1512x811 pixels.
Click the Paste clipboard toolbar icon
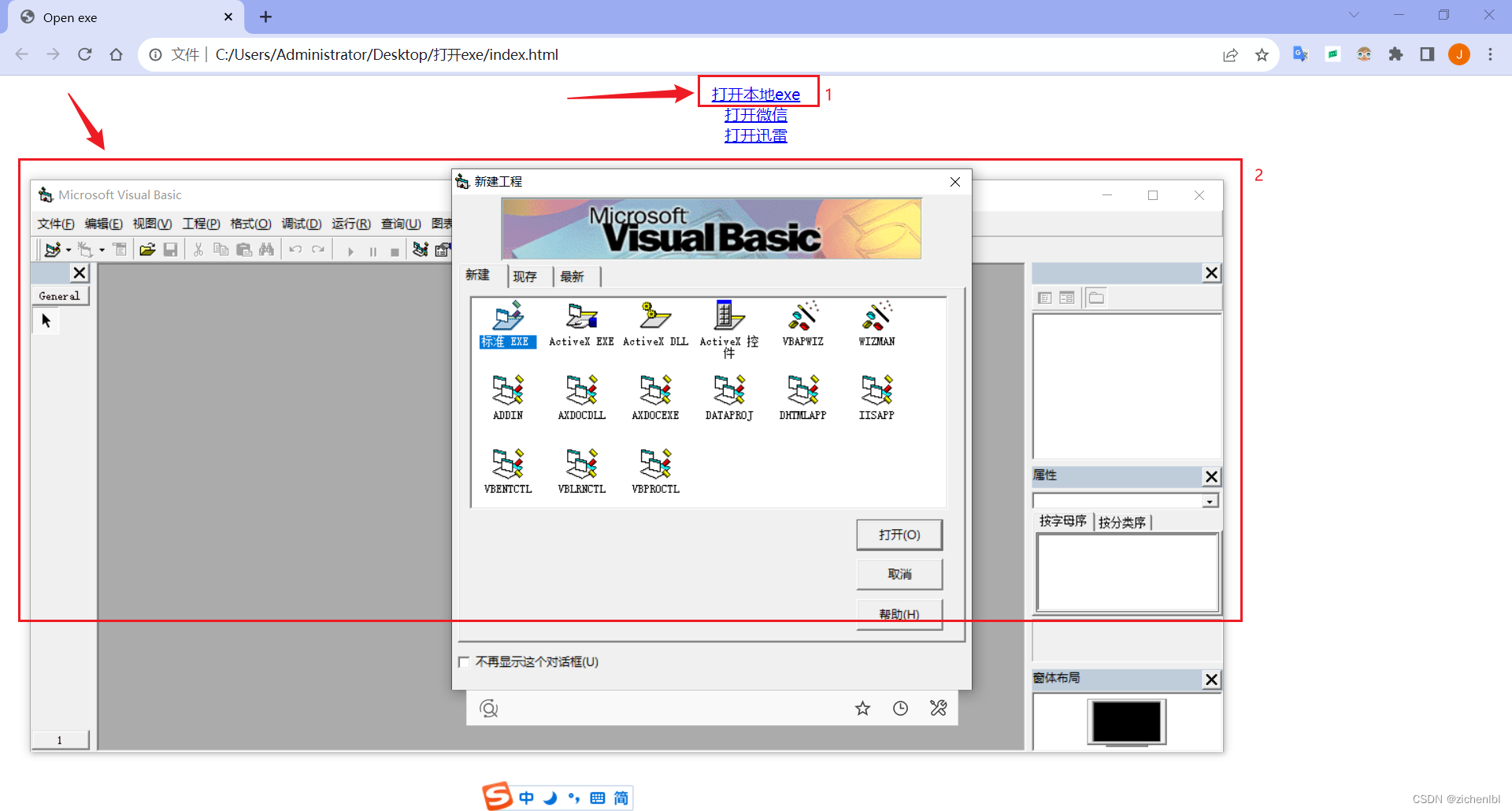point(244,250)
